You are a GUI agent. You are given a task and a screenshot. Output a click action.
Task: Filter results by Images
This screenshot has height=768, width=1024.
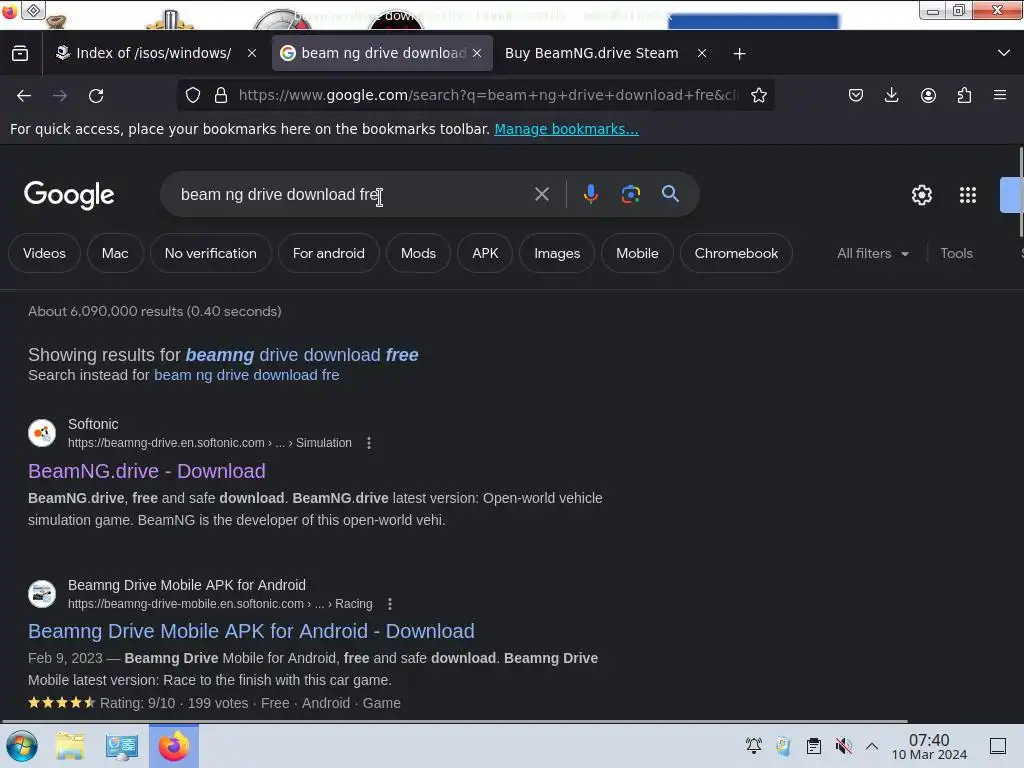(x=557, y=253)
